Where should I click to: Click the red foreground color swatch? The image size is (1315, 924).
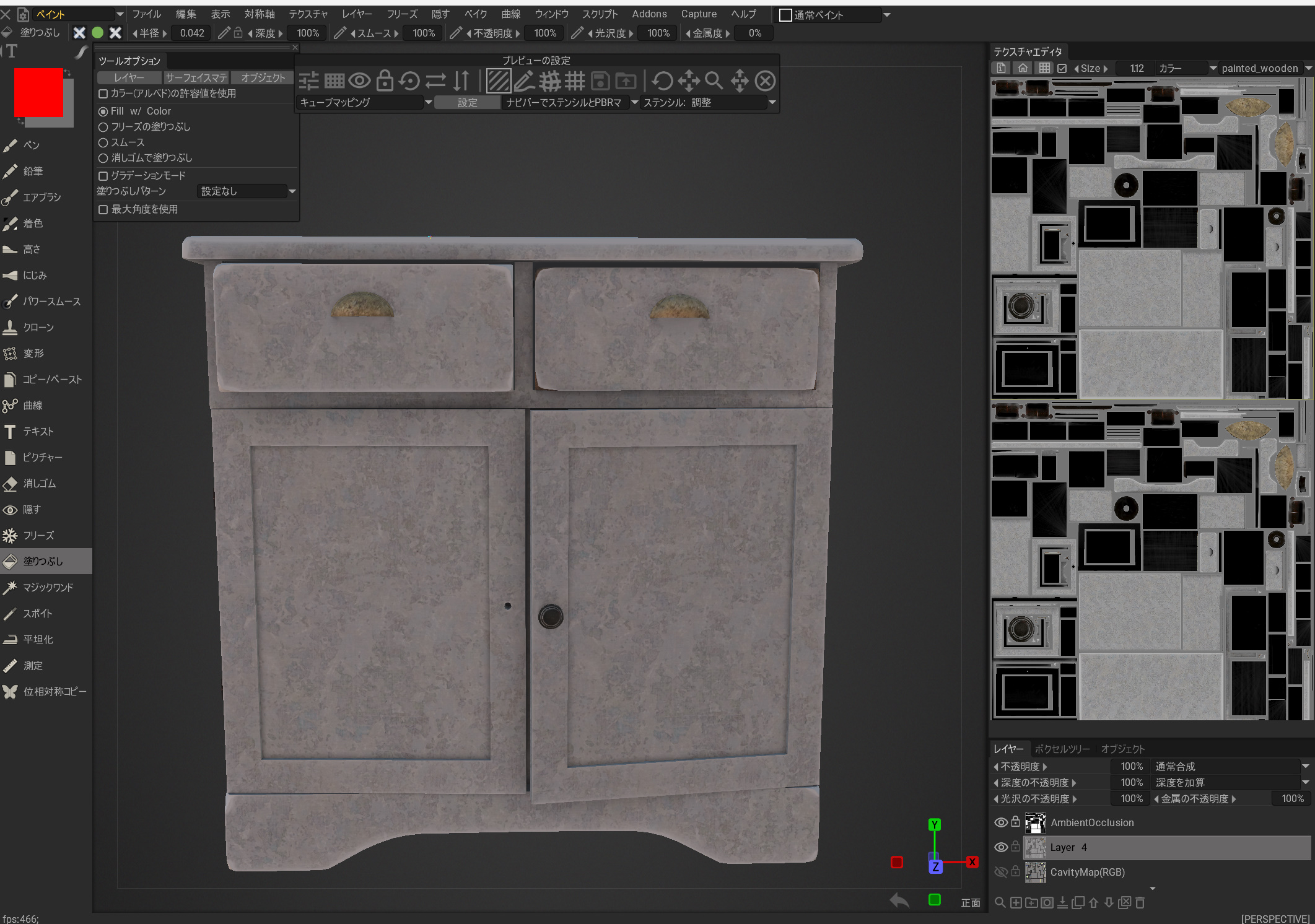38,92
